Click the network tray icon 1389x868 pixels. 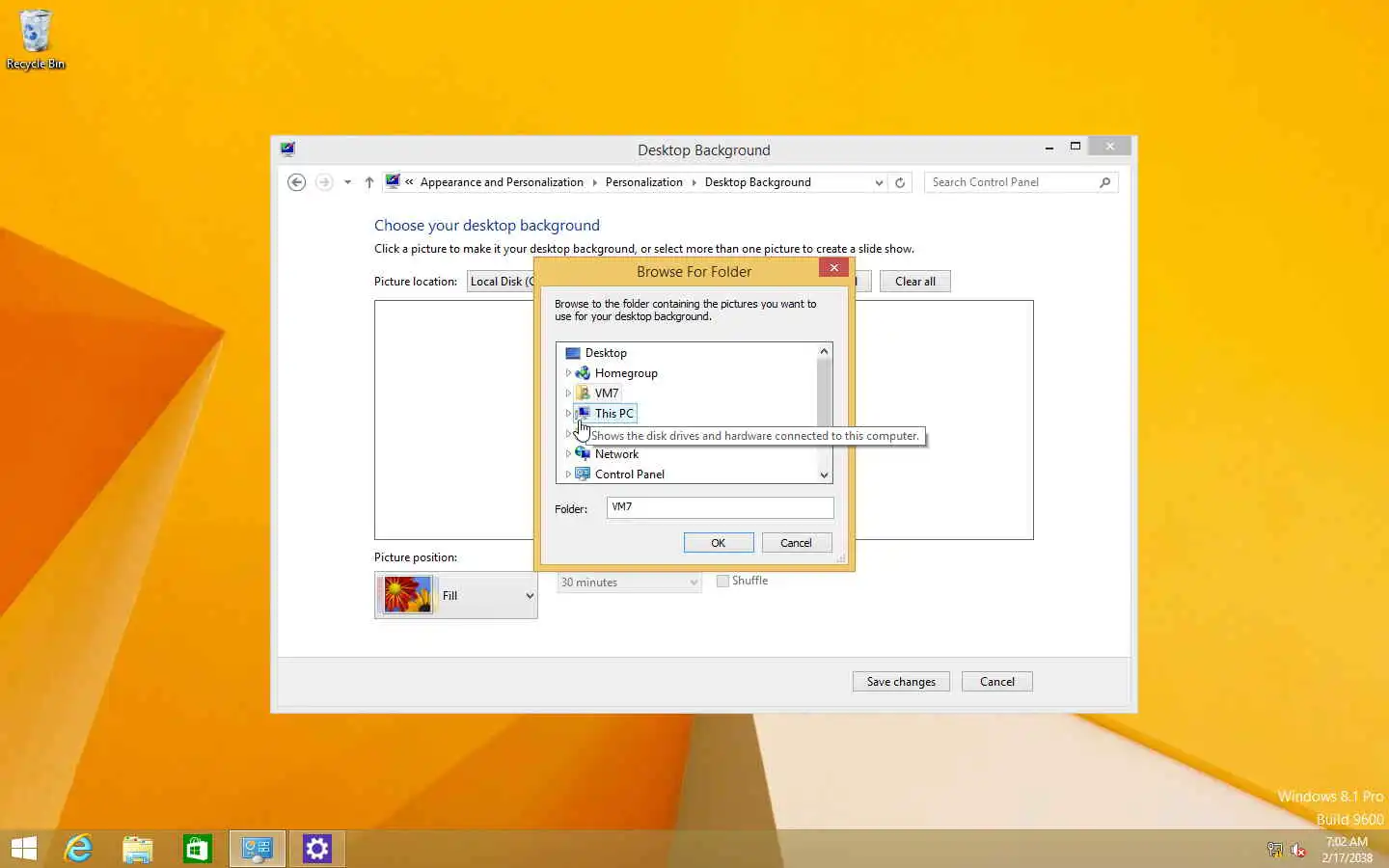1275,850
